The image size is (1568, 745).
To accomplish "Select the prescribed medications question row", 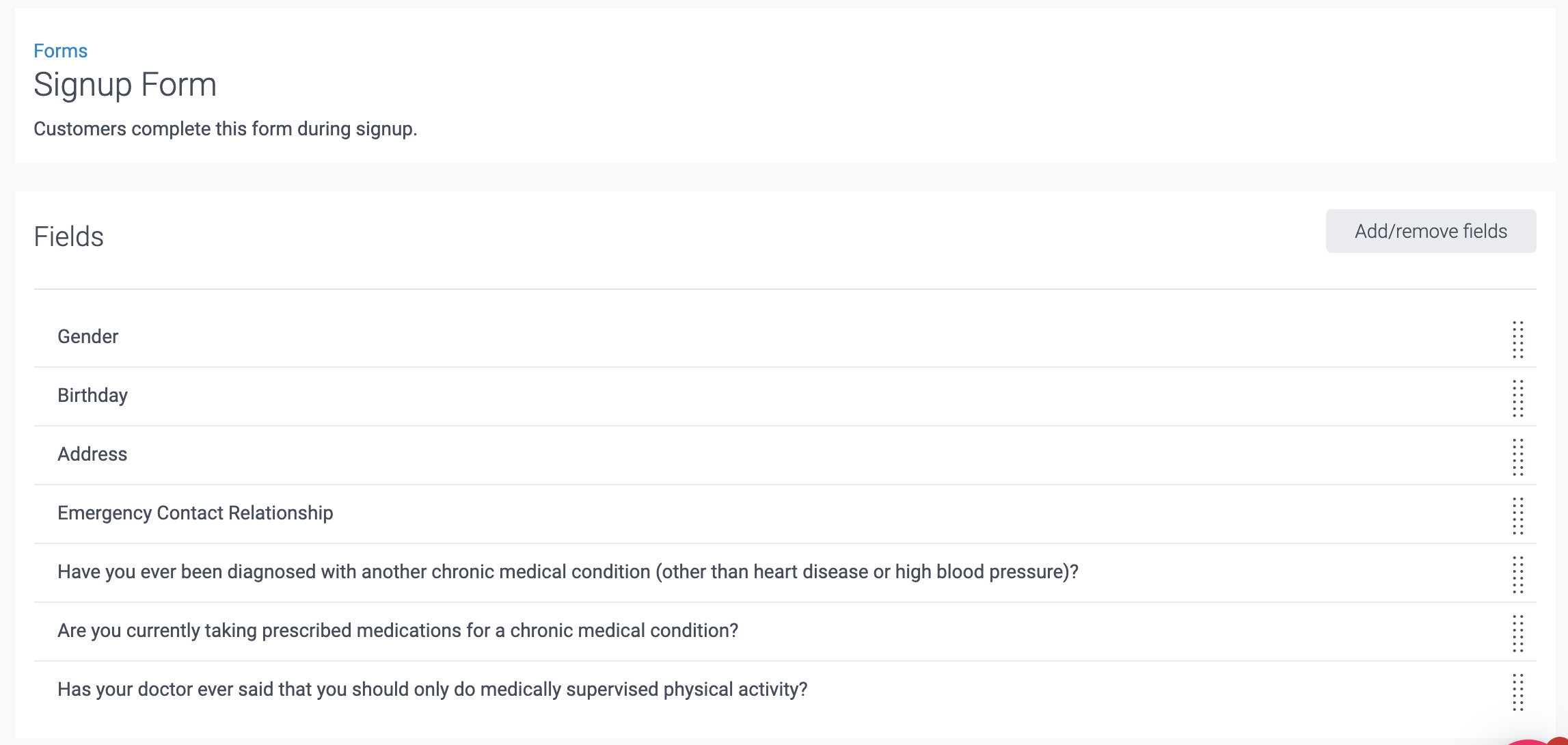I will click(x=398, y=631).
